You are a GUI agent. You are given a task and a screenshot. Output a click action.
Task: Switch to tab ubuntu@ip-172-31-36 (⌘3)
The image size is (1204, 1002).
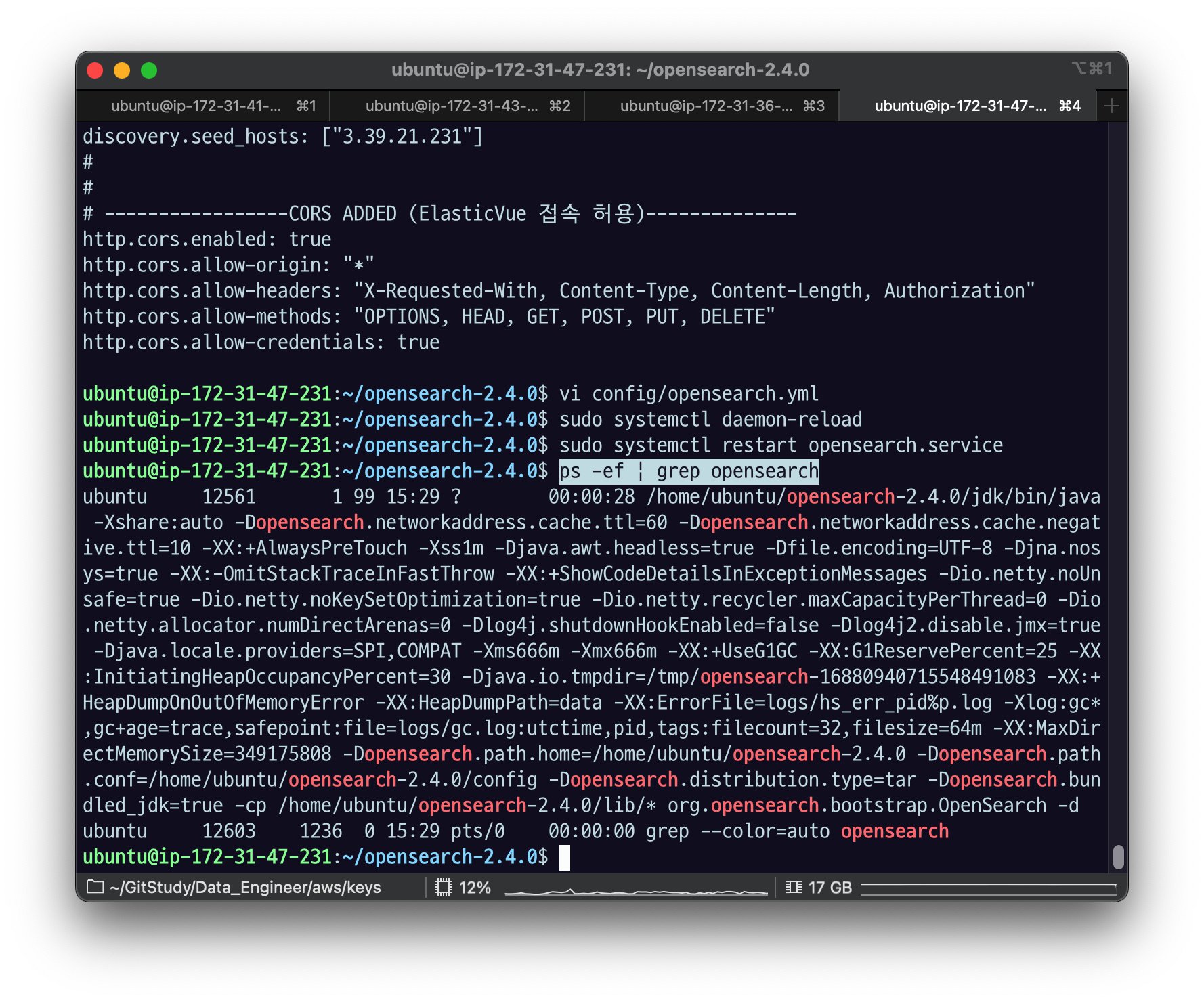tap(712, 106)
